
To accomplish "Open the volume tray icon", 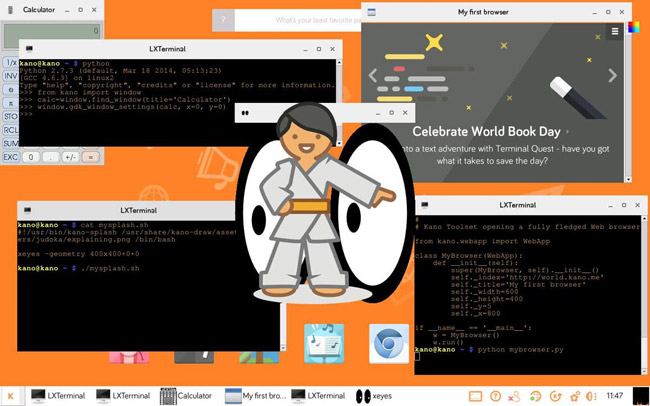I will (x=592, y=396).
